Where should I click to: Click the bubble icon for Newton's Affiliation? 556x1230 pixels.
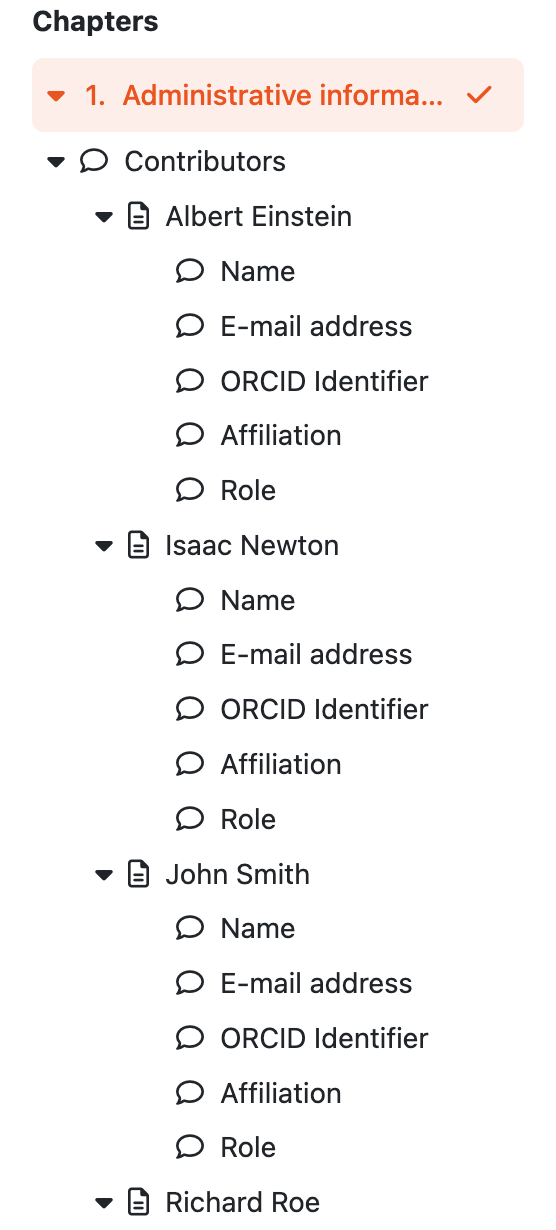tap(190, 764)
